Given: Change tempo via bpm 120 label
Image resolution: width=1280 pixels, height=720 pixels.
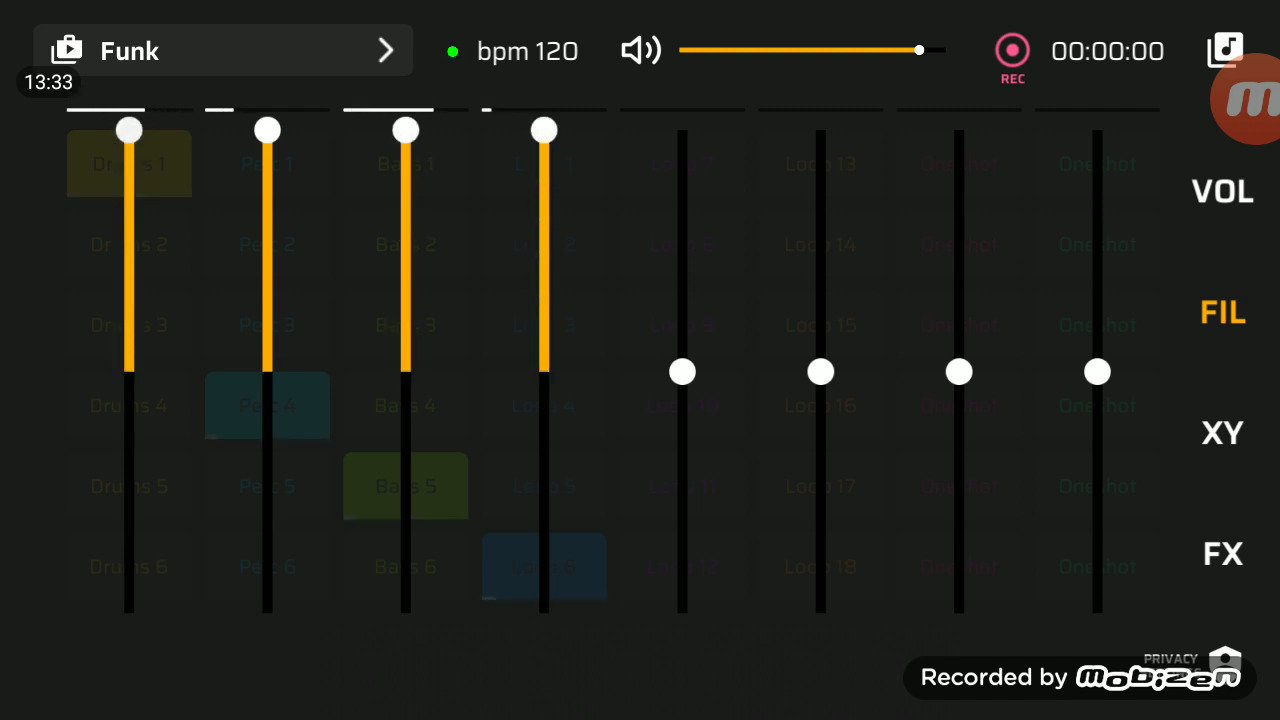Looking at the screenshot, I should 527,51.
